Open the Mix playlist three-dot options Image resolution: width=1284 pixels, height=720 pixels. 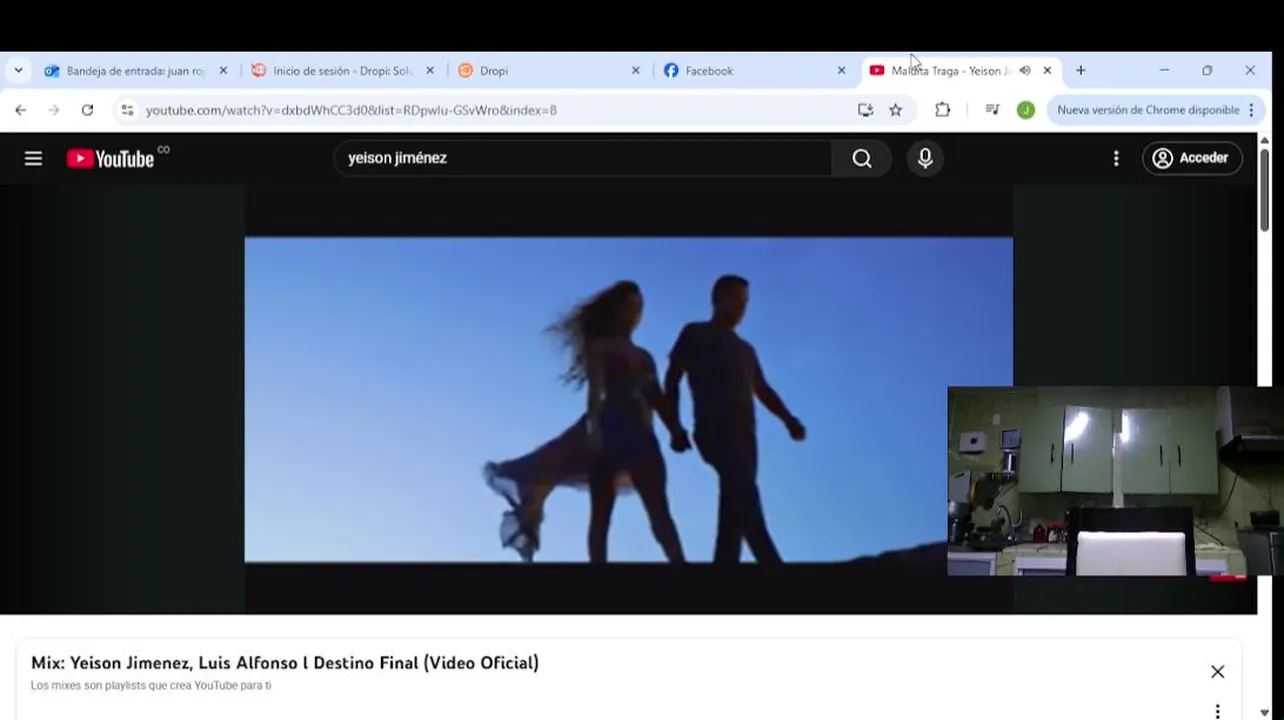1217,711
